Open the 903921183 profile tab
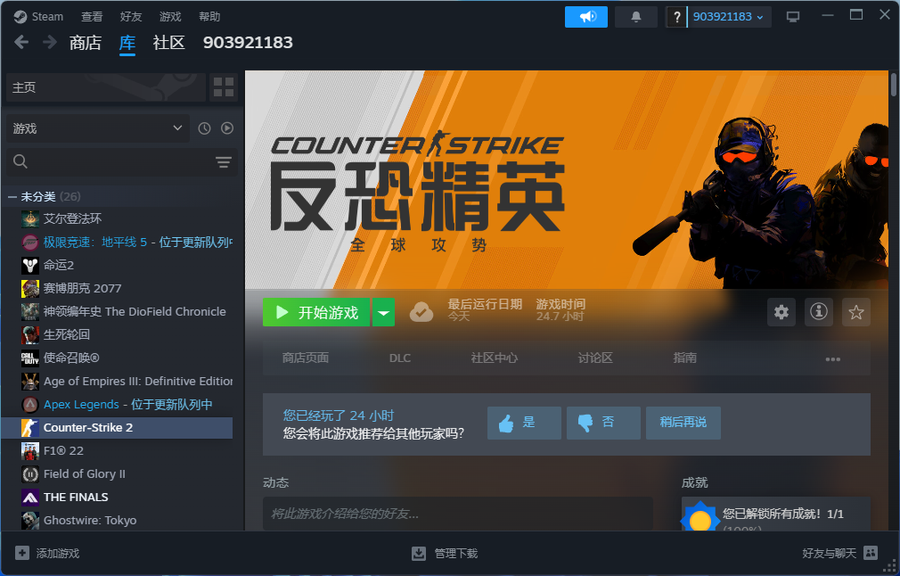 click(248, 42)
